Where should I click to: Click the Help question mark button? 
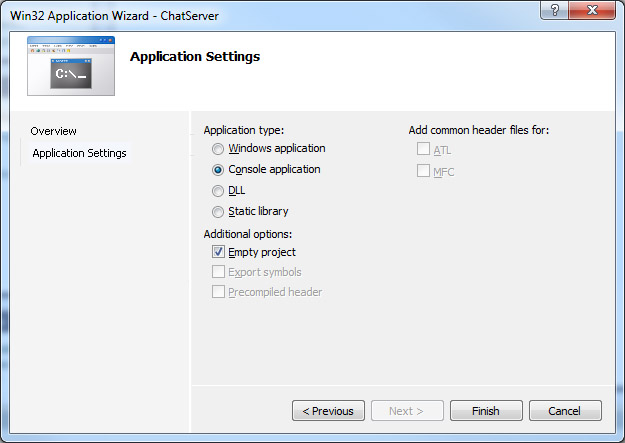pos(554,10)
